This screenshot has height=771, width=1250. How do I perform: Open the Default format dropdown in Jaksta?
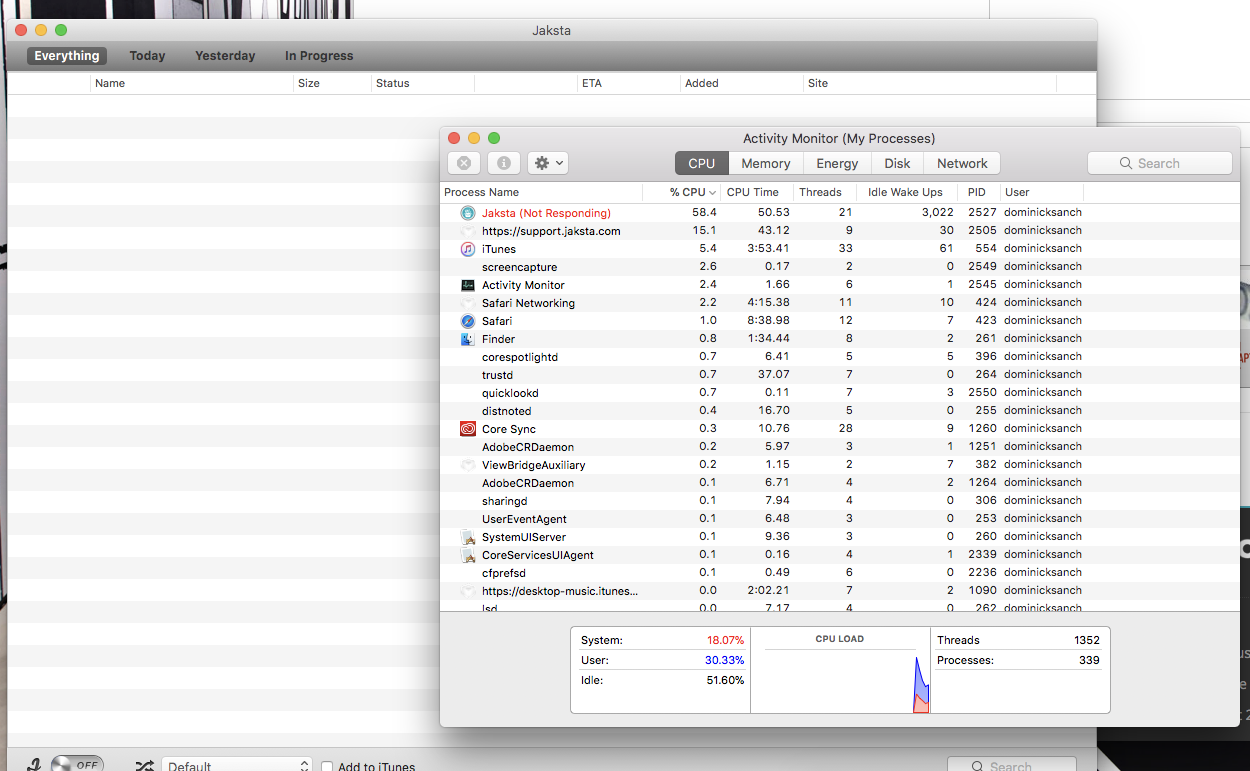(x=237, y=766)
